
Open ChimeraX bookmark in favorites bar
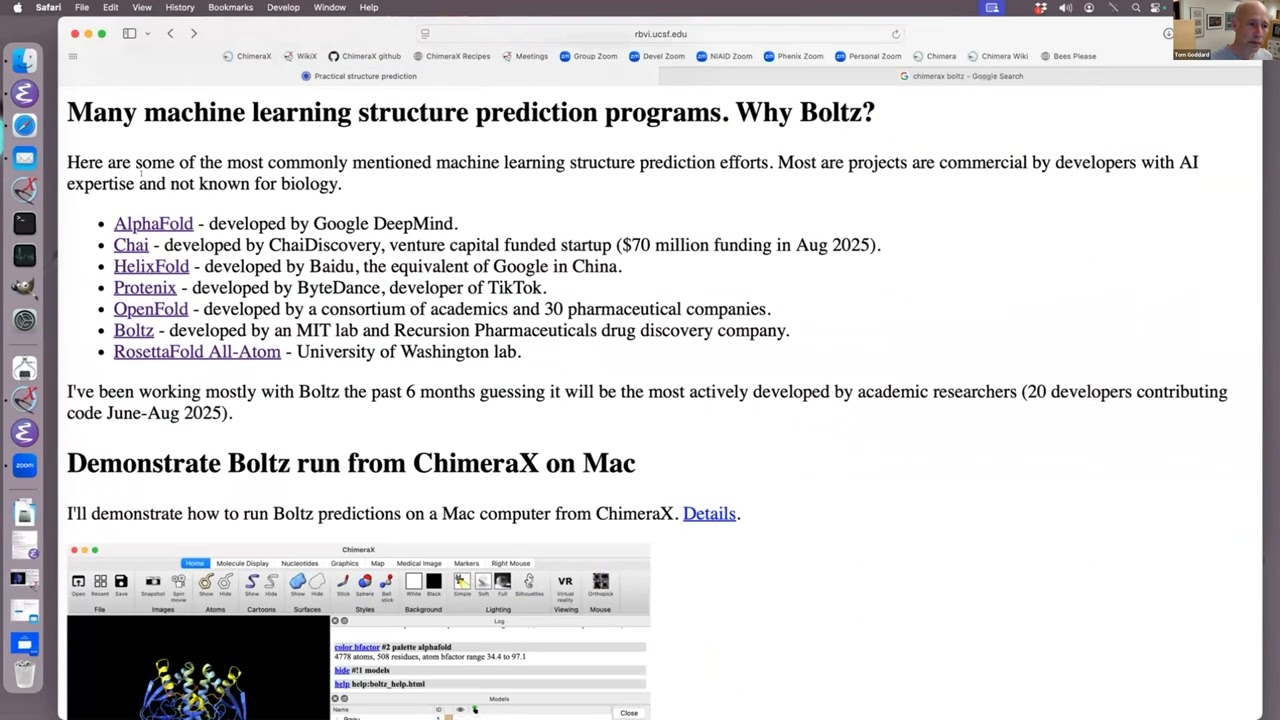[x=248, y=56]
